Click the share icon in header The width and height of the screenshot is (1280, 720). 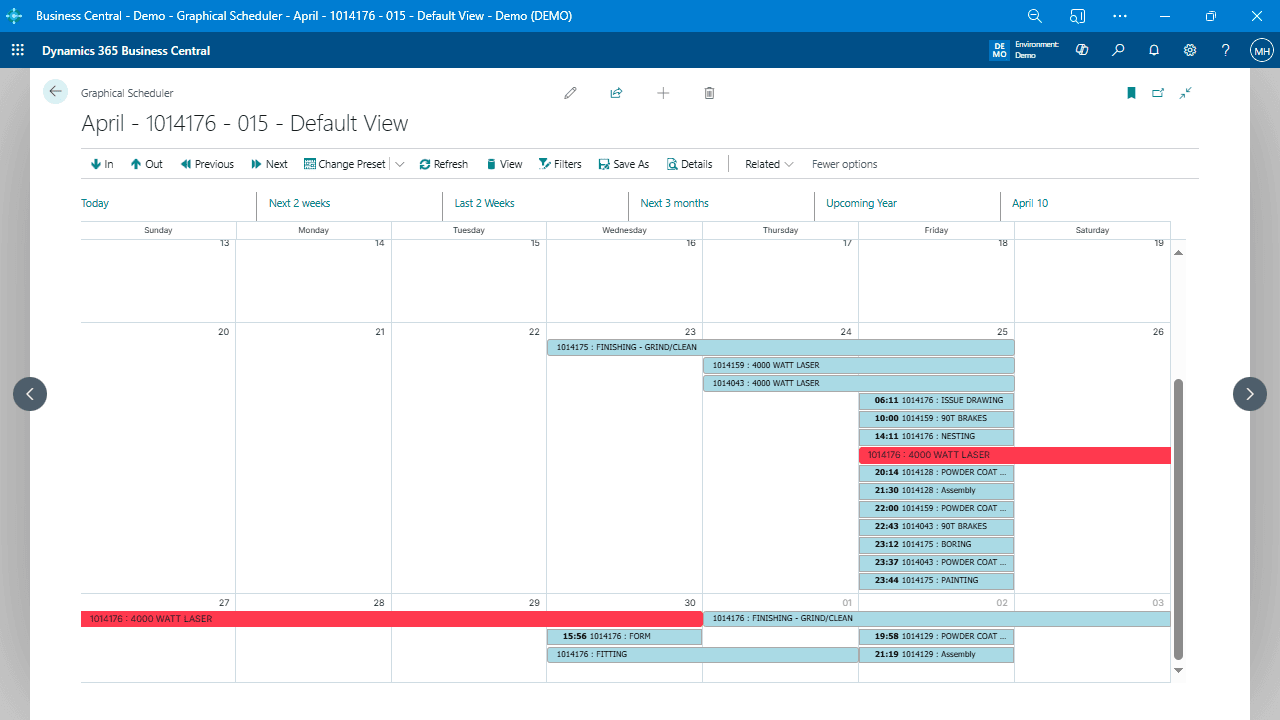(616, 93)
